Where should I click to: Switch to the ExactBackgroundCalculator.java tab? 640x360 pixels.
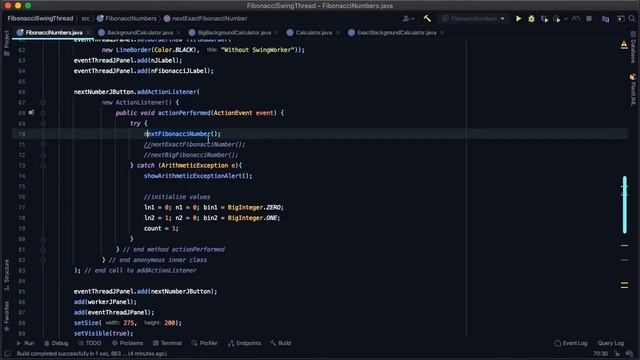pyautogui.click(x=396, y=32)
